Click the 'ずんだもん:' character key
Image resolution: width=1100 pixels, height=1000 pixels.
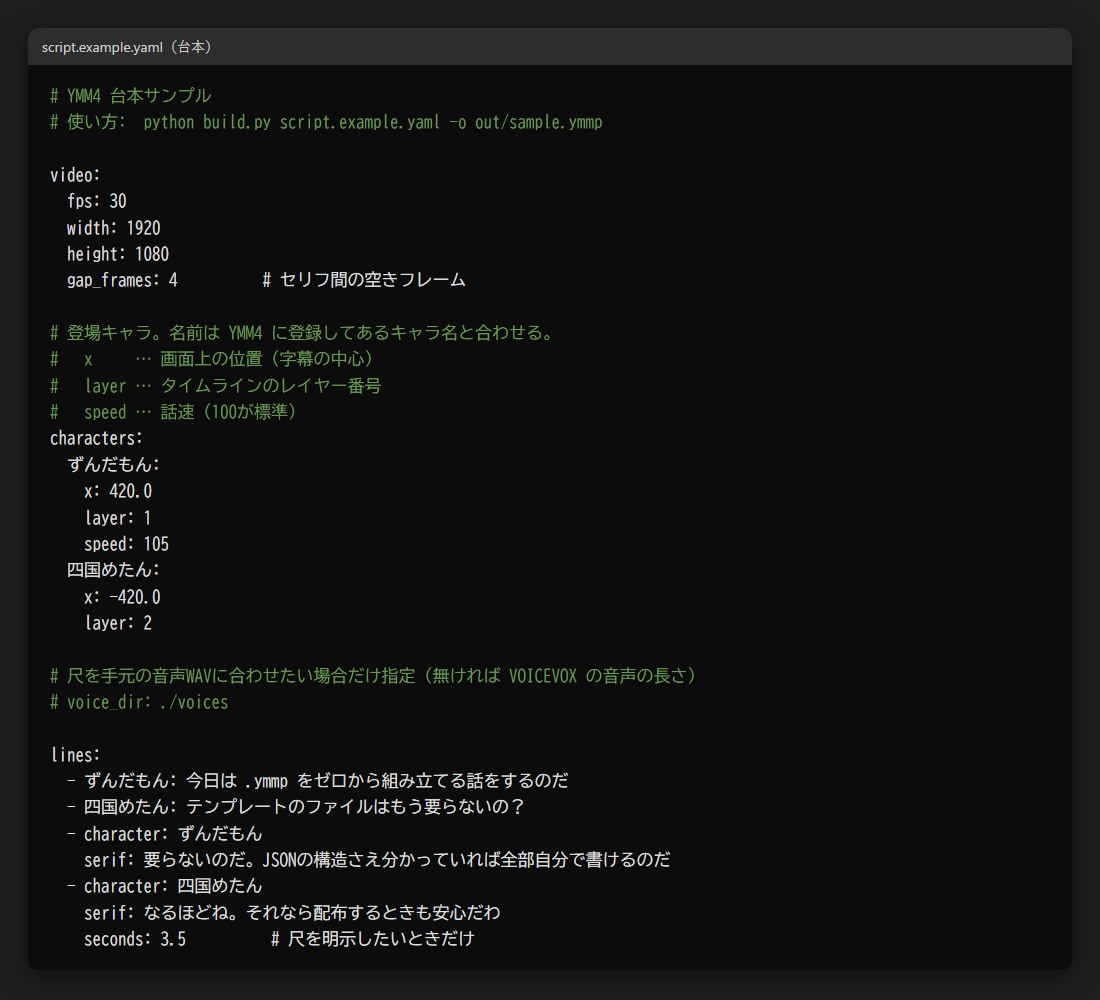pos(114,465)
